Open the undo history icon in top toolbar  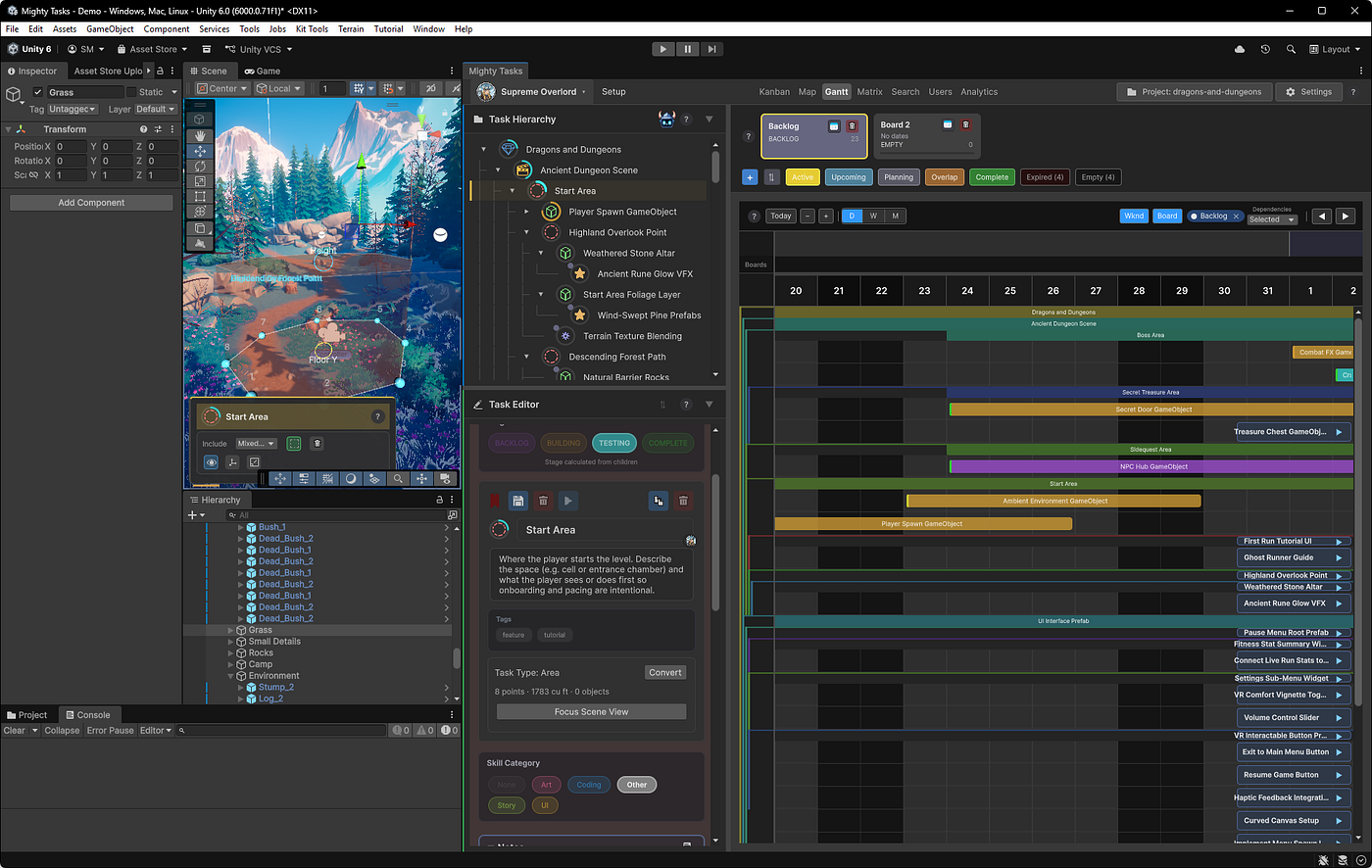(1265, 49)
